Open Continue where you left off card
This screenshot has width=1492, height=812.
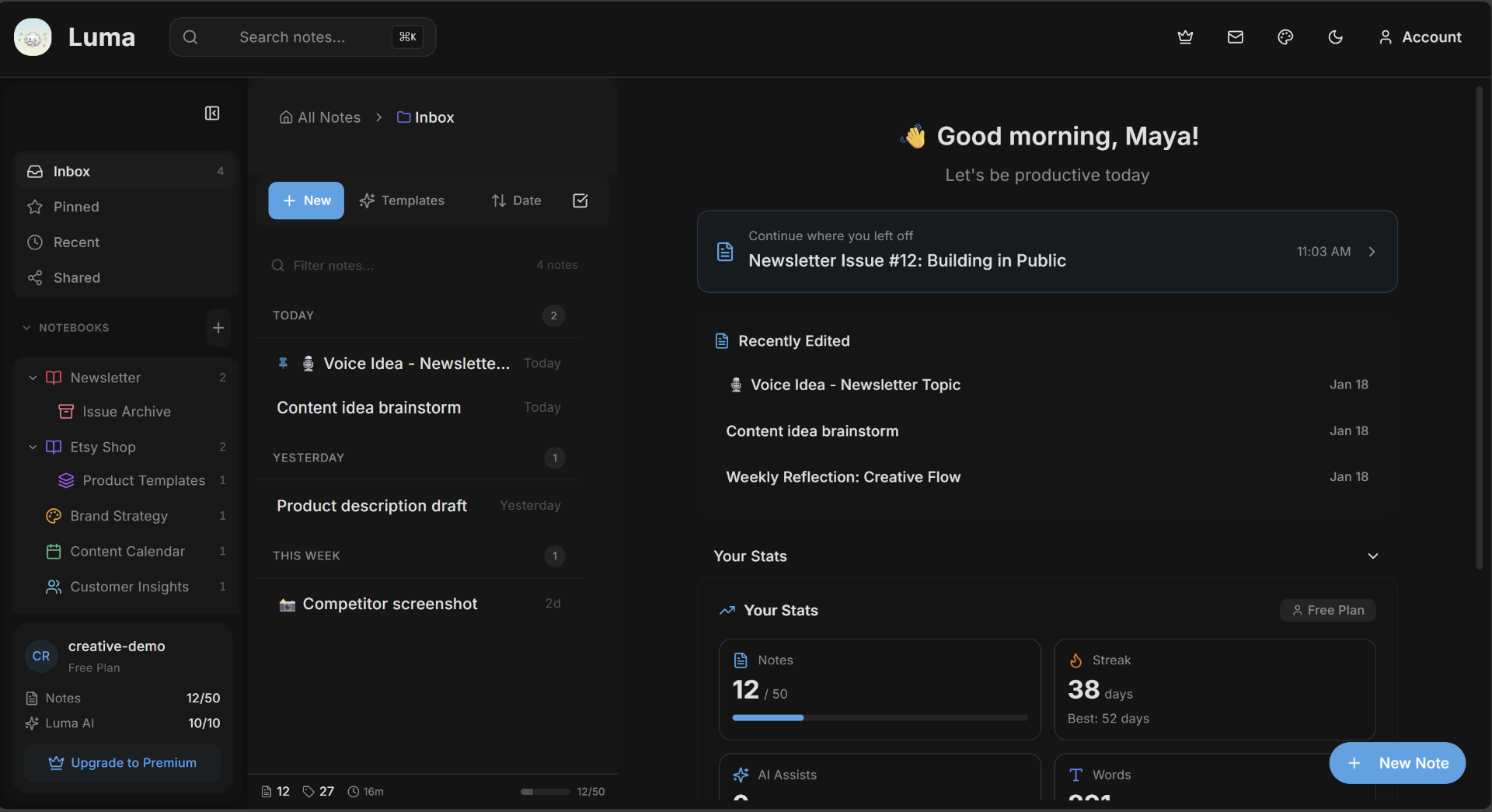[x=1048, y=252]
